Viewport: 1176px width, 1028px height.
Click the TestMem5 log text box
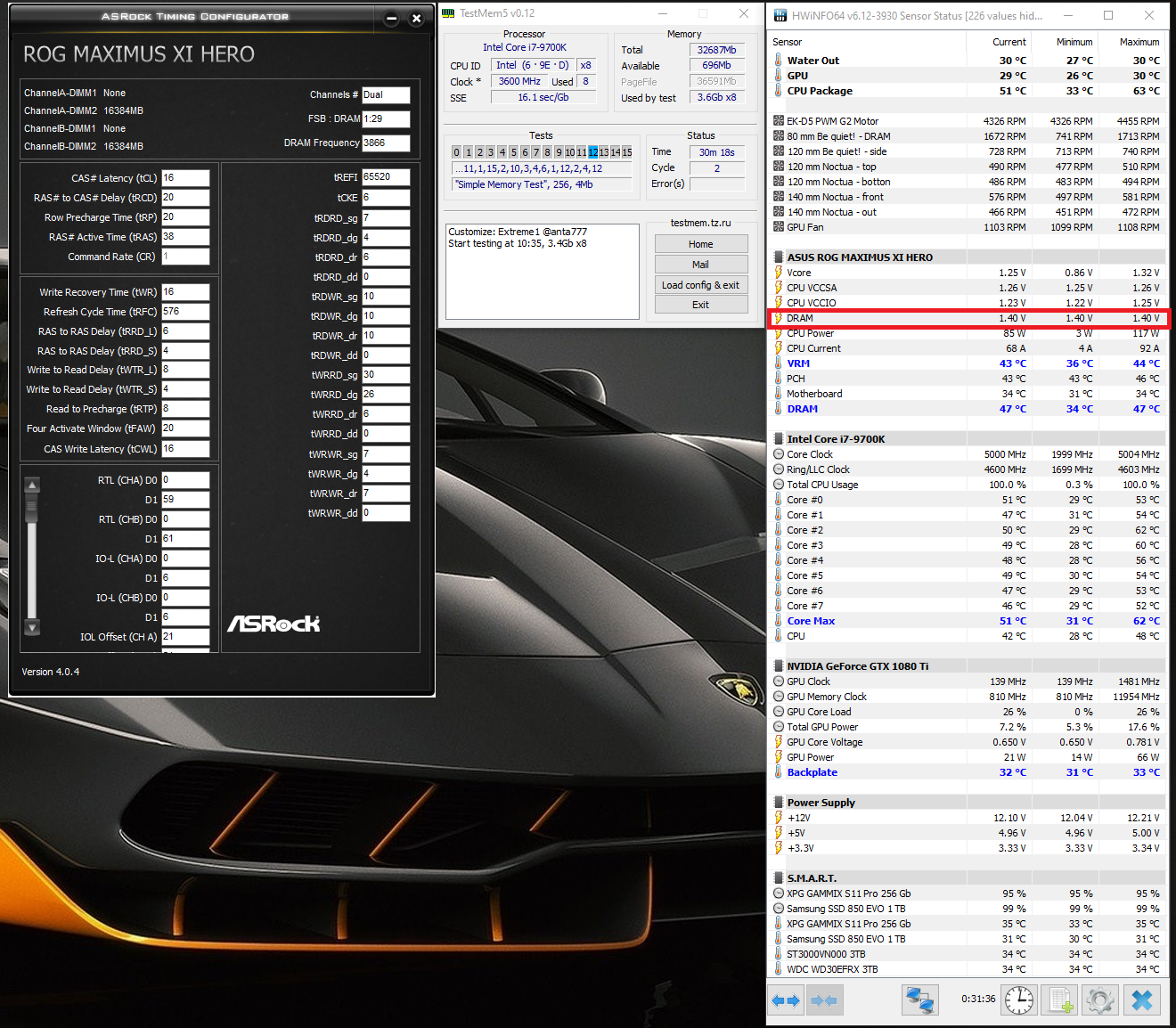click(543, 271)
